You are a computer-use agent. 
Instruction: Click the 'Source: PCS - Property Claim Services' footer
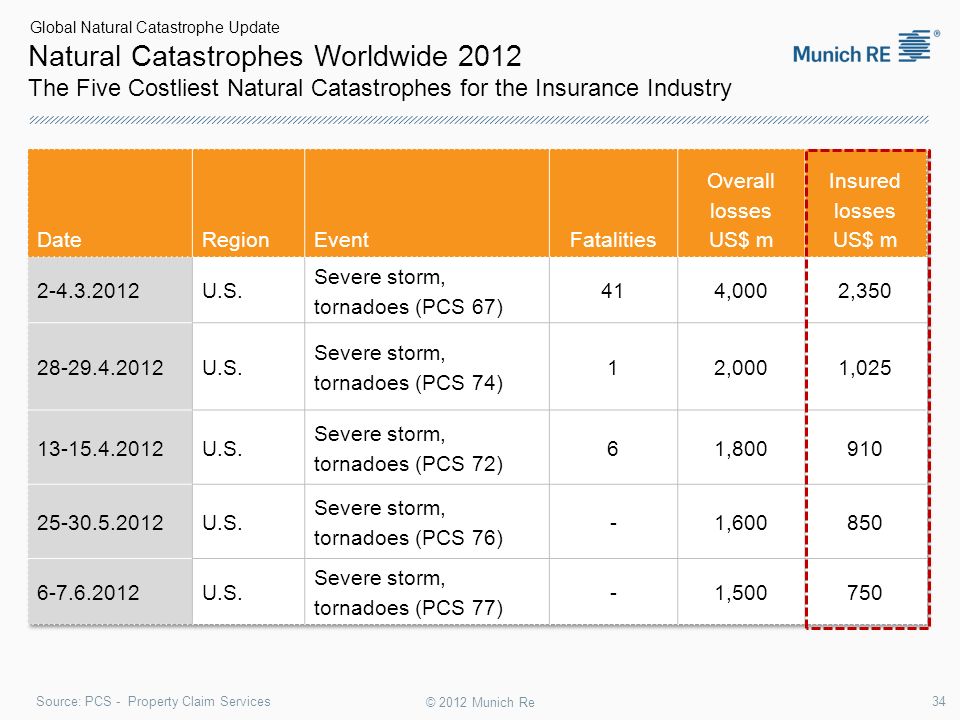point(153,701)
